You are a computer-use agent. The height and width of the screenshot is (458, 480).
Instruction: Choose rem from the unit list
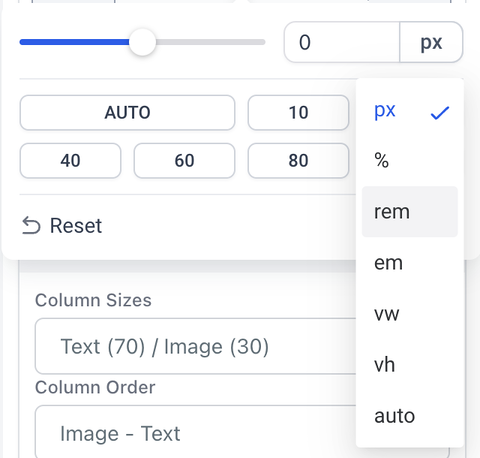410,212
